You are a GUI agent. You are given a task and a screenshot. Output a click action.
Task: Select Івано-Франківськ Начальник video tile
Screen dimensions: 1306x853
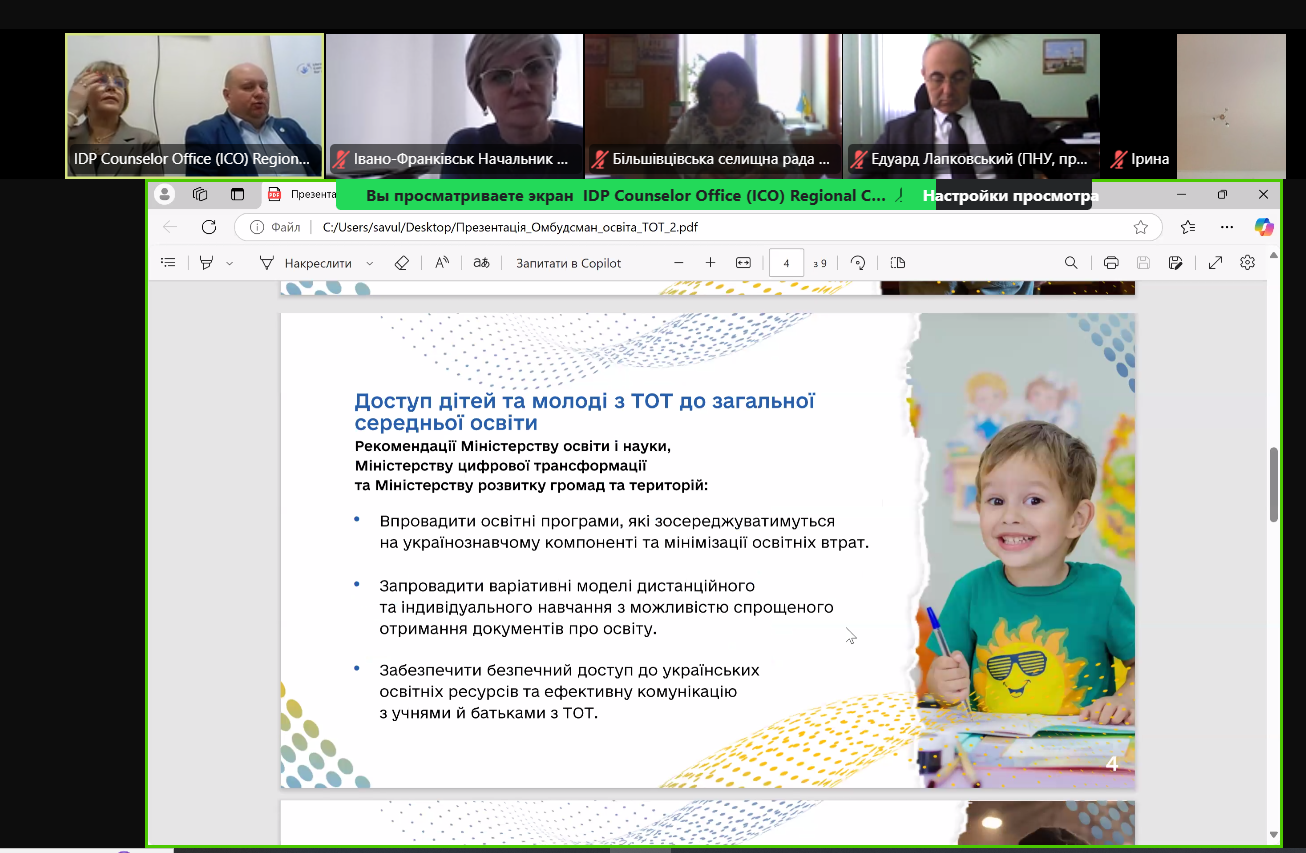click(454, 106)
